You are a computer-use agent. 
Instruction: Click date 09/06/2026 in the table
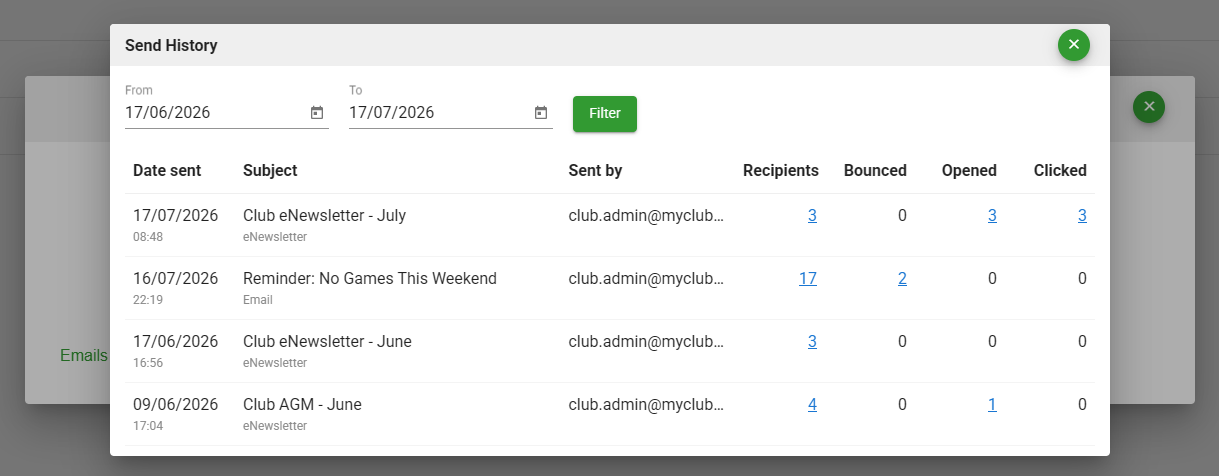[x=175, y=404]
